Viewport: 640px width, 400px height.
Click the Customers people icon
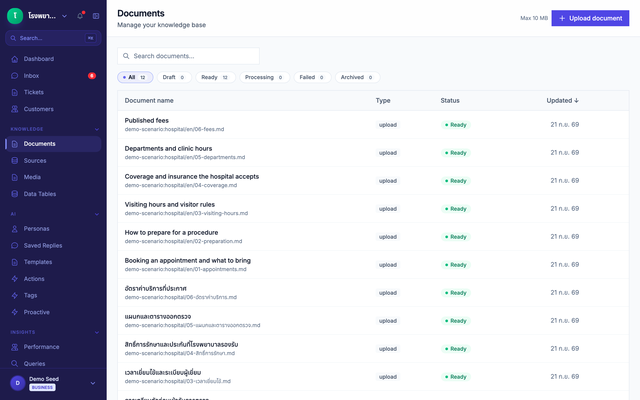(15, 109)
